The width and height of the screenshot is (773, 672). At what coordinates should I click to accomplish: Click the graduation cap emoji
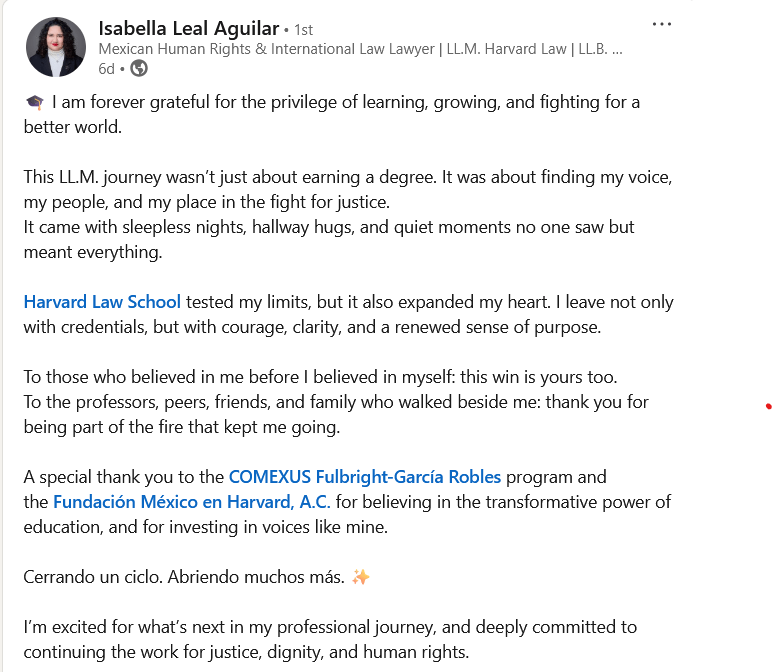tap(34, 102)
